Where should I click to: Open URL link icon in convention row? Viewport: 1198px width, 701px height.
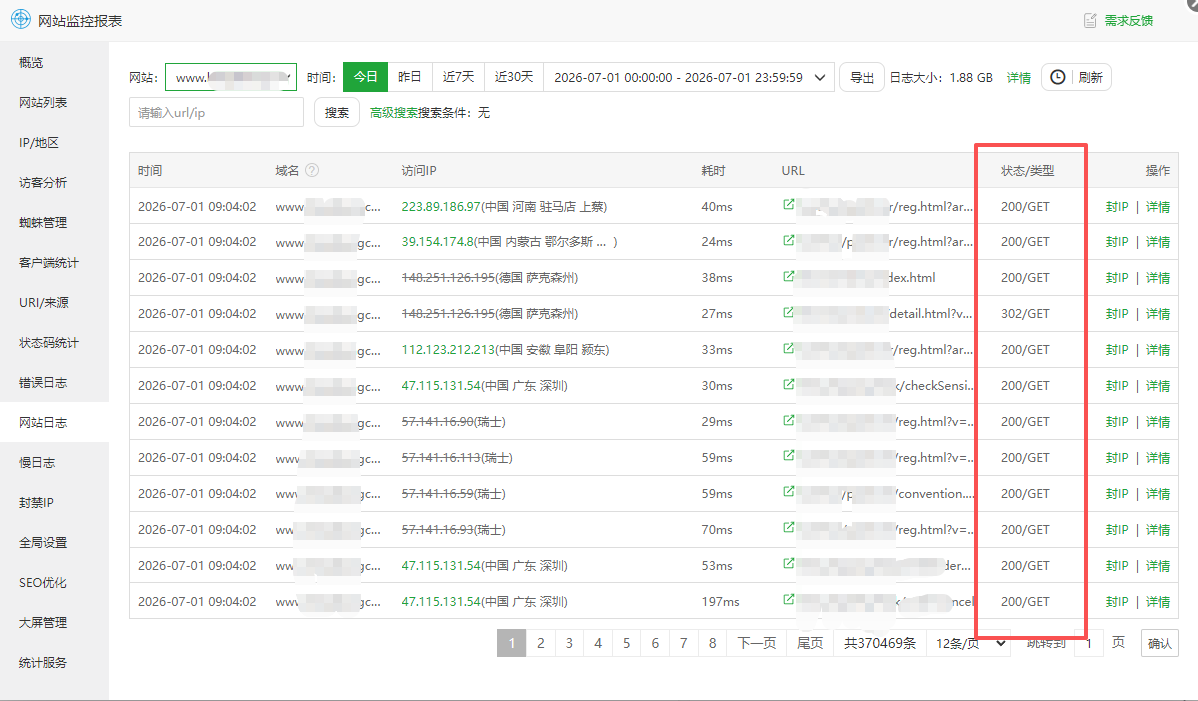click(x=788, y=492)
